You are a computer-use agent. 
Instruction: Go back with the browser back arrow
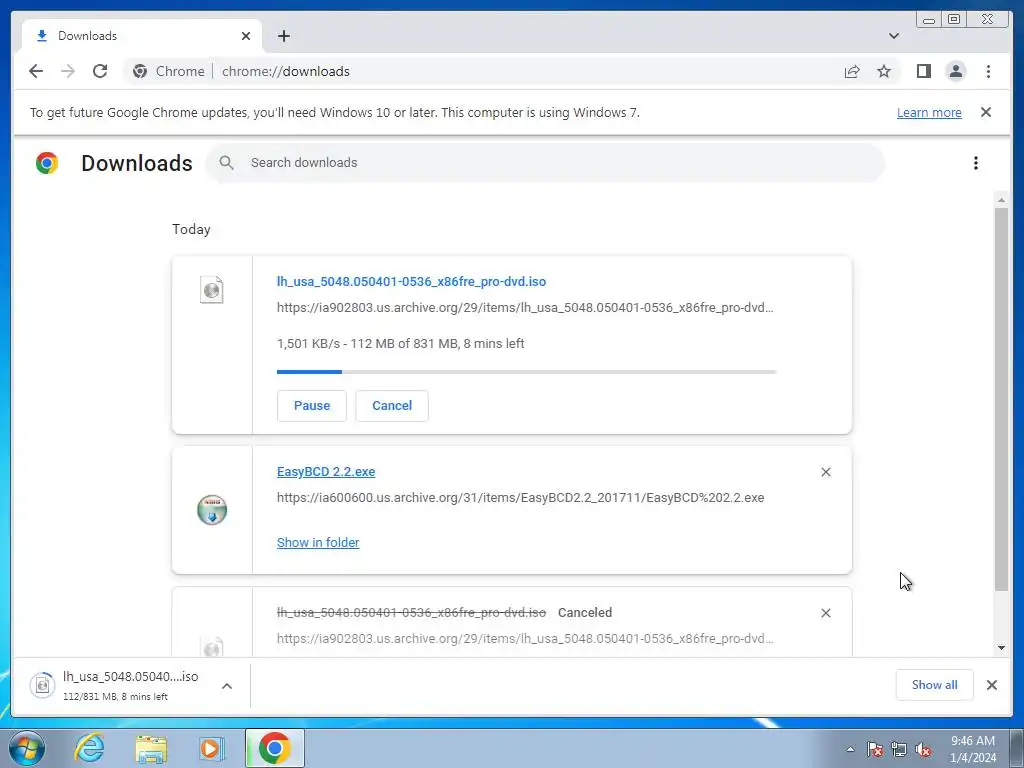point(36,71)
